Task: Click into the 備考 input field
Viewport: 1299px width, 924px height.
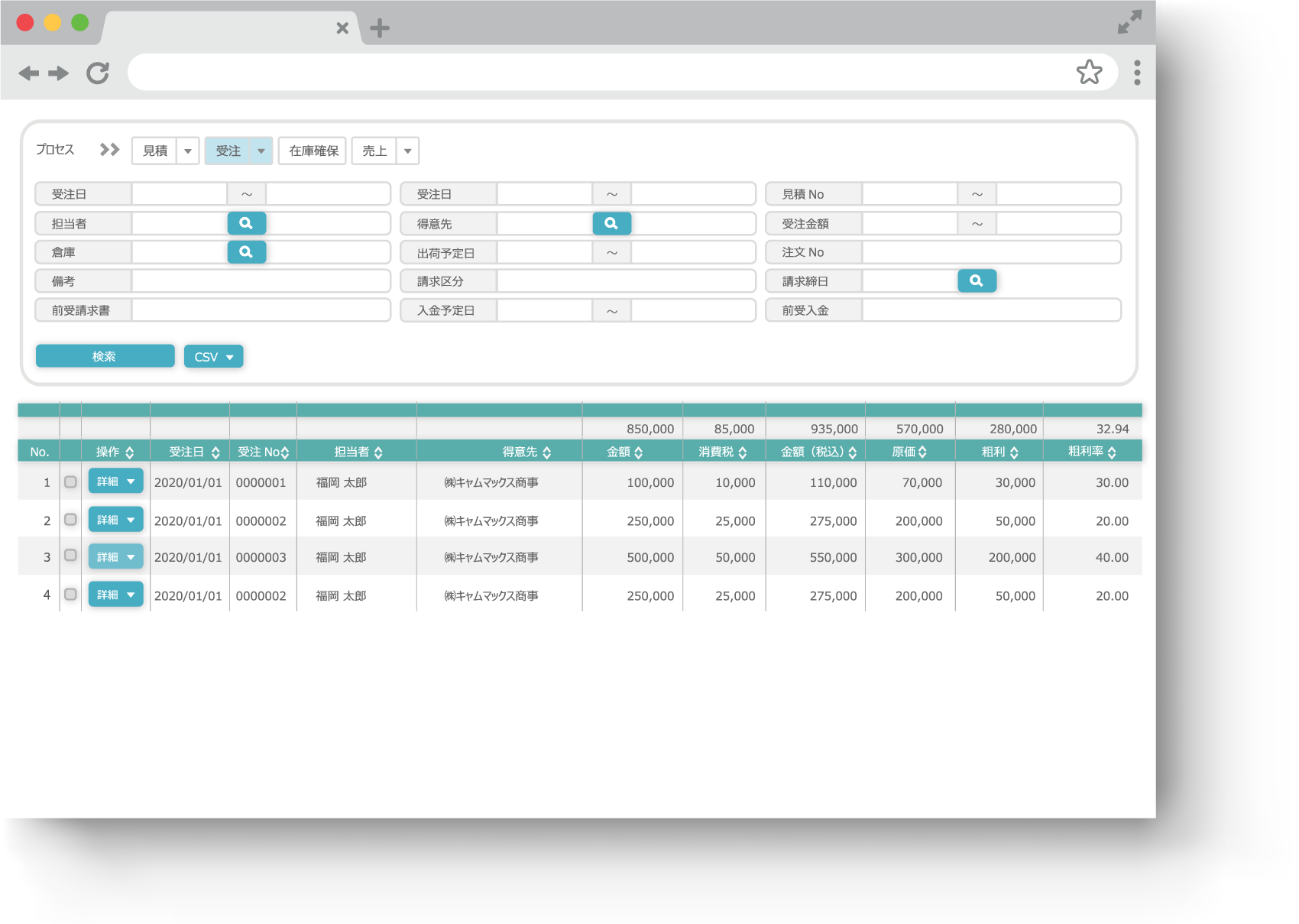Action: 261,281
